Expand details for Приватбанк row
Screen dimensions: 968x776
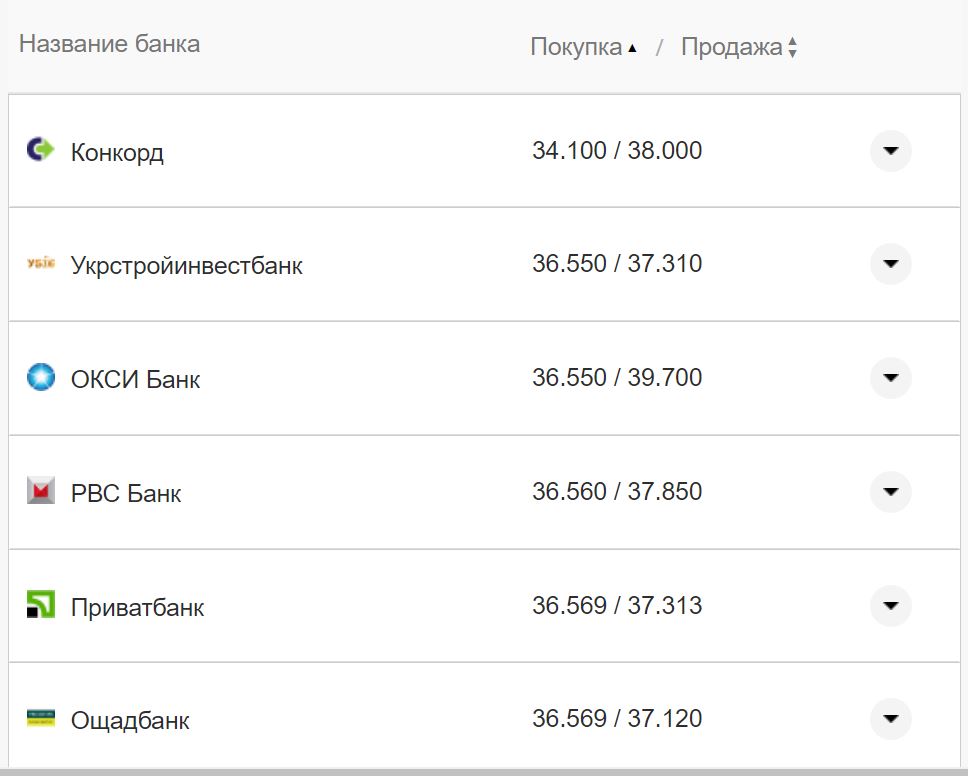[x=889, y=606]
